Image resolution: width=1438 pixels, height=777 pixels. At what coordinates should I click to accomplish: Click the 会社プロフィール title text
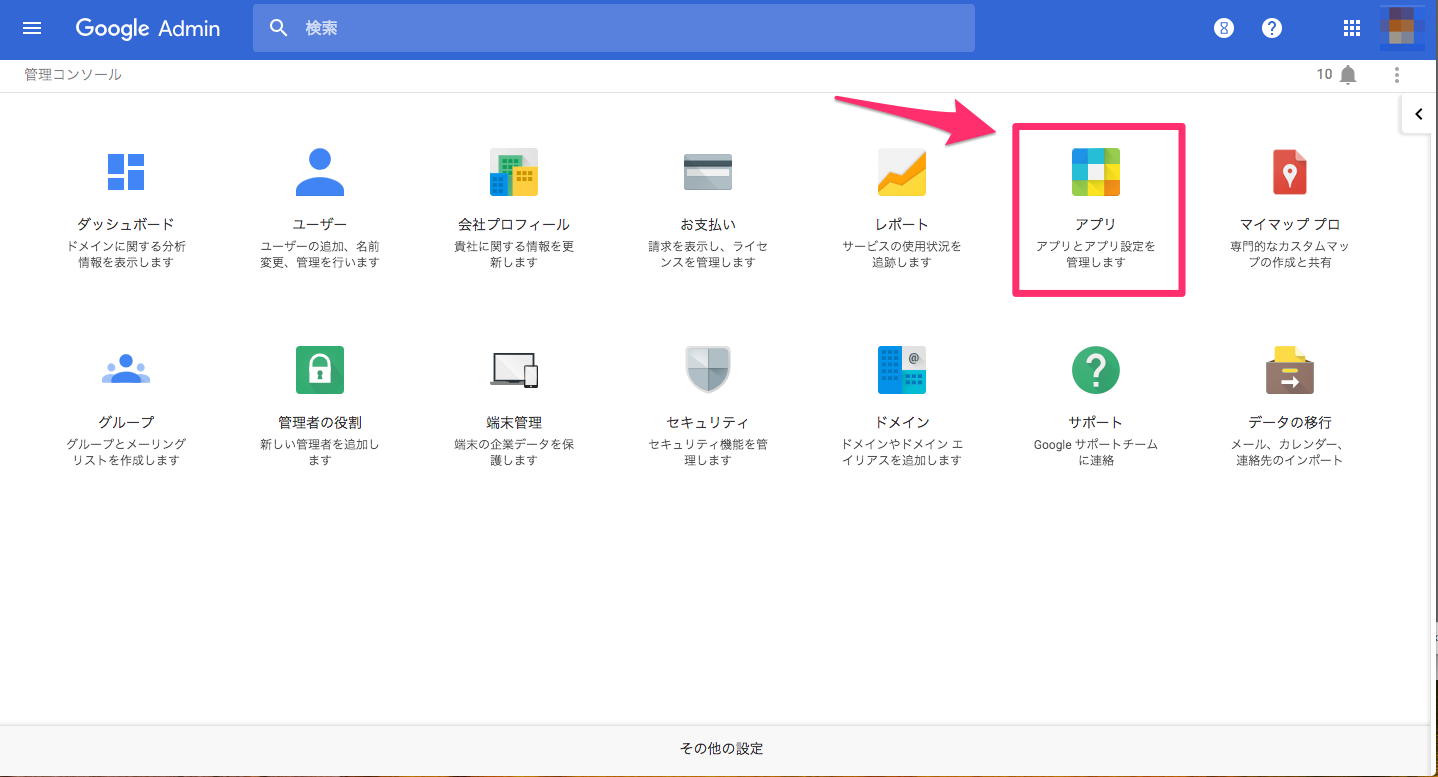tap(514, 225)
